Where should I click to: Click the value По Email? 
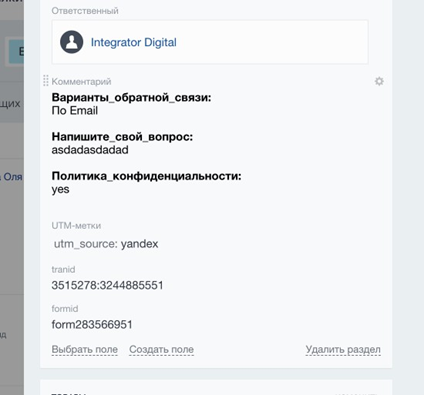pos(75,111)
